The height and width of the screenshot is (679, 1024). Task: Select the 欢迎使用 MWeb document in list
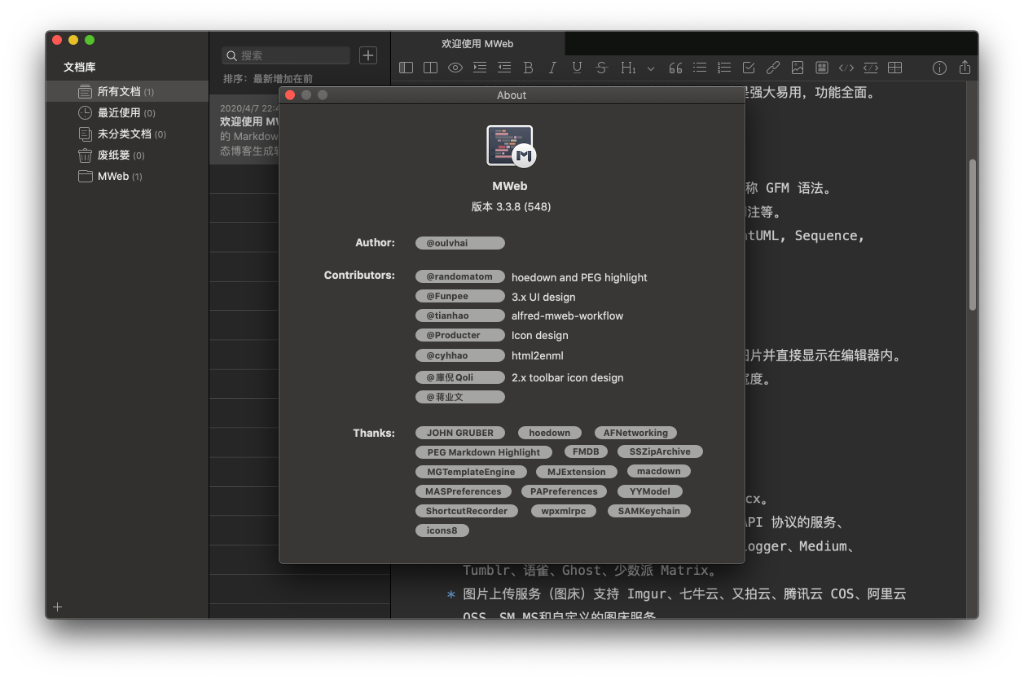pos(246,129)
